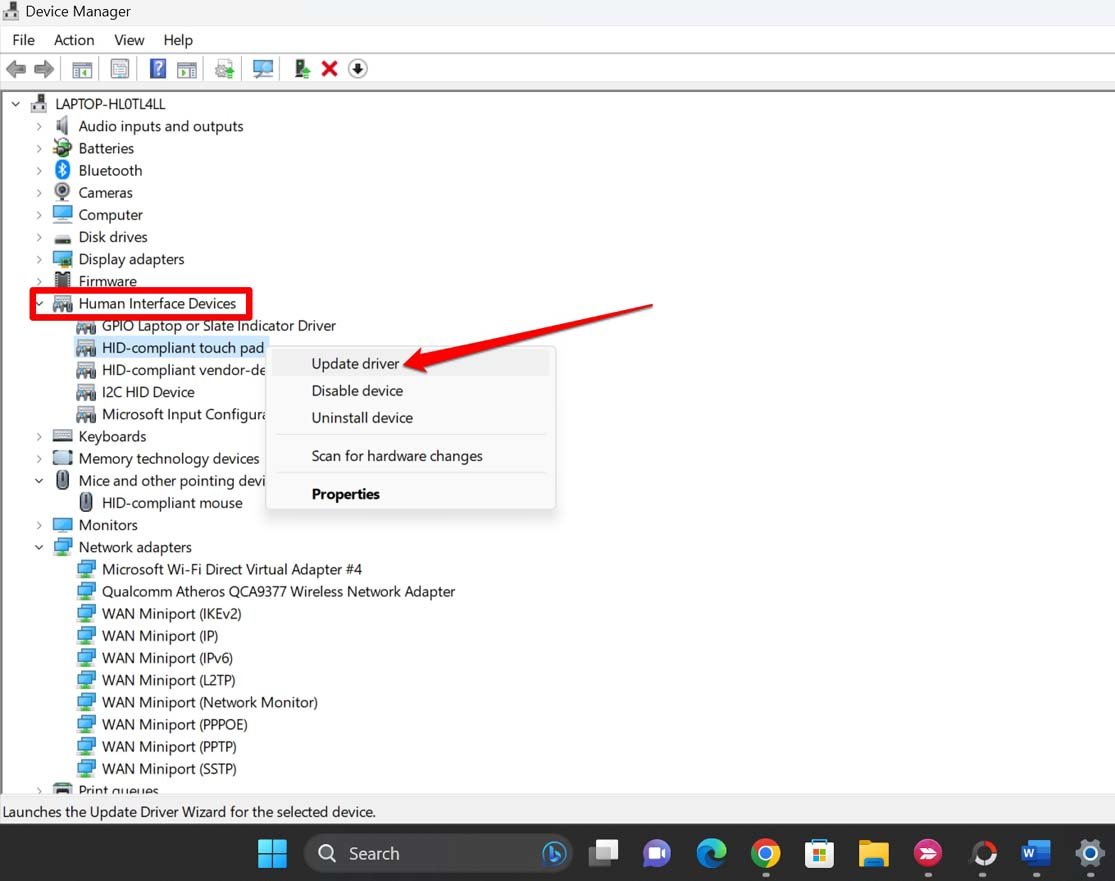Select the Batteries icon in tree

(63, 148)
